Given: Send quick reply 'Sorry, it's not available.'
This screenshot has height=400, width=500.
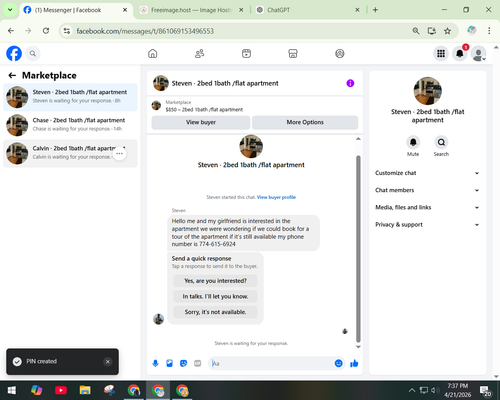Looking at the screenshot, I should point(215,312).
